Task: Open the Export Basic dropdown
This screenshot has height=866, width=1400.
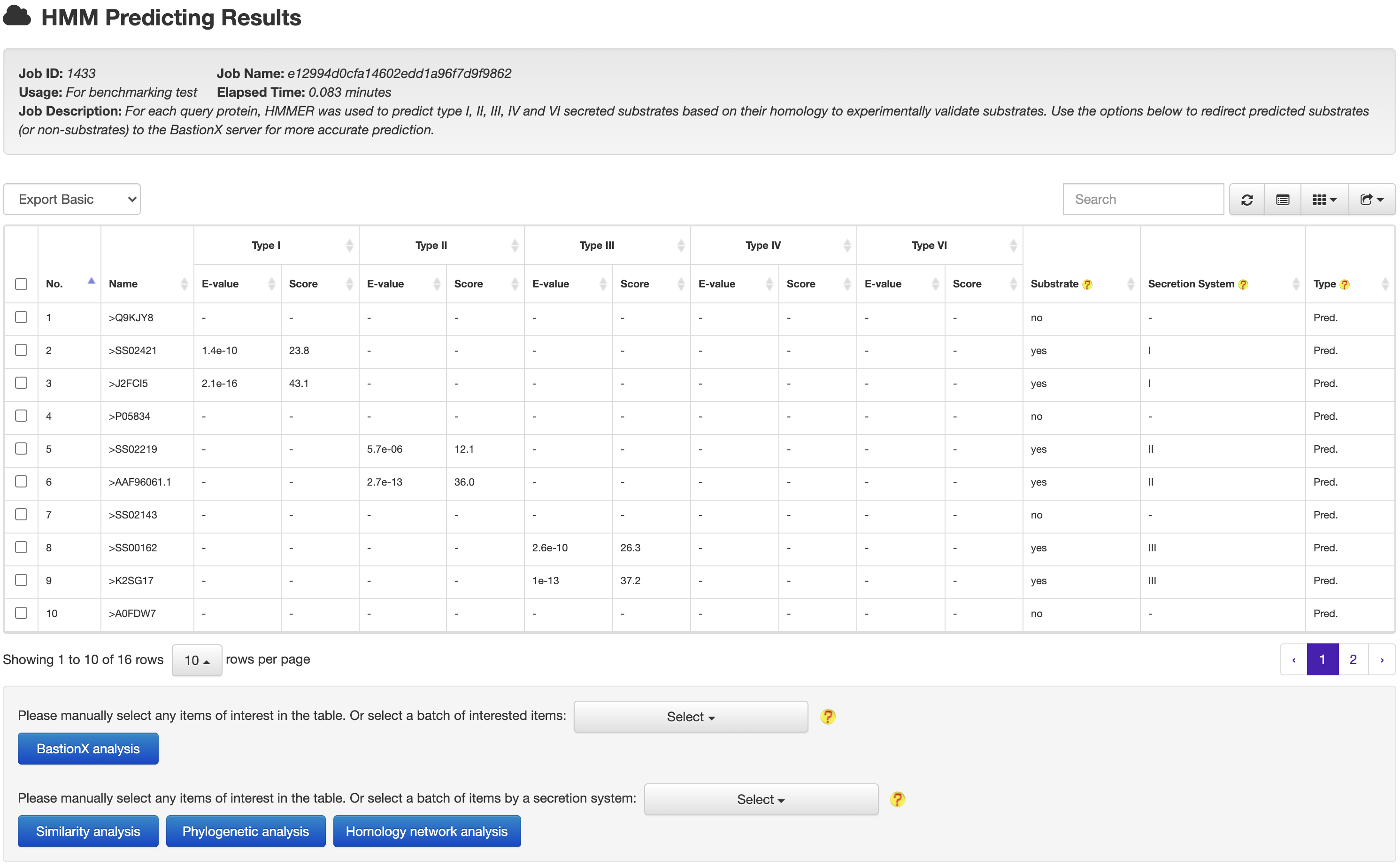Action: 71,199
